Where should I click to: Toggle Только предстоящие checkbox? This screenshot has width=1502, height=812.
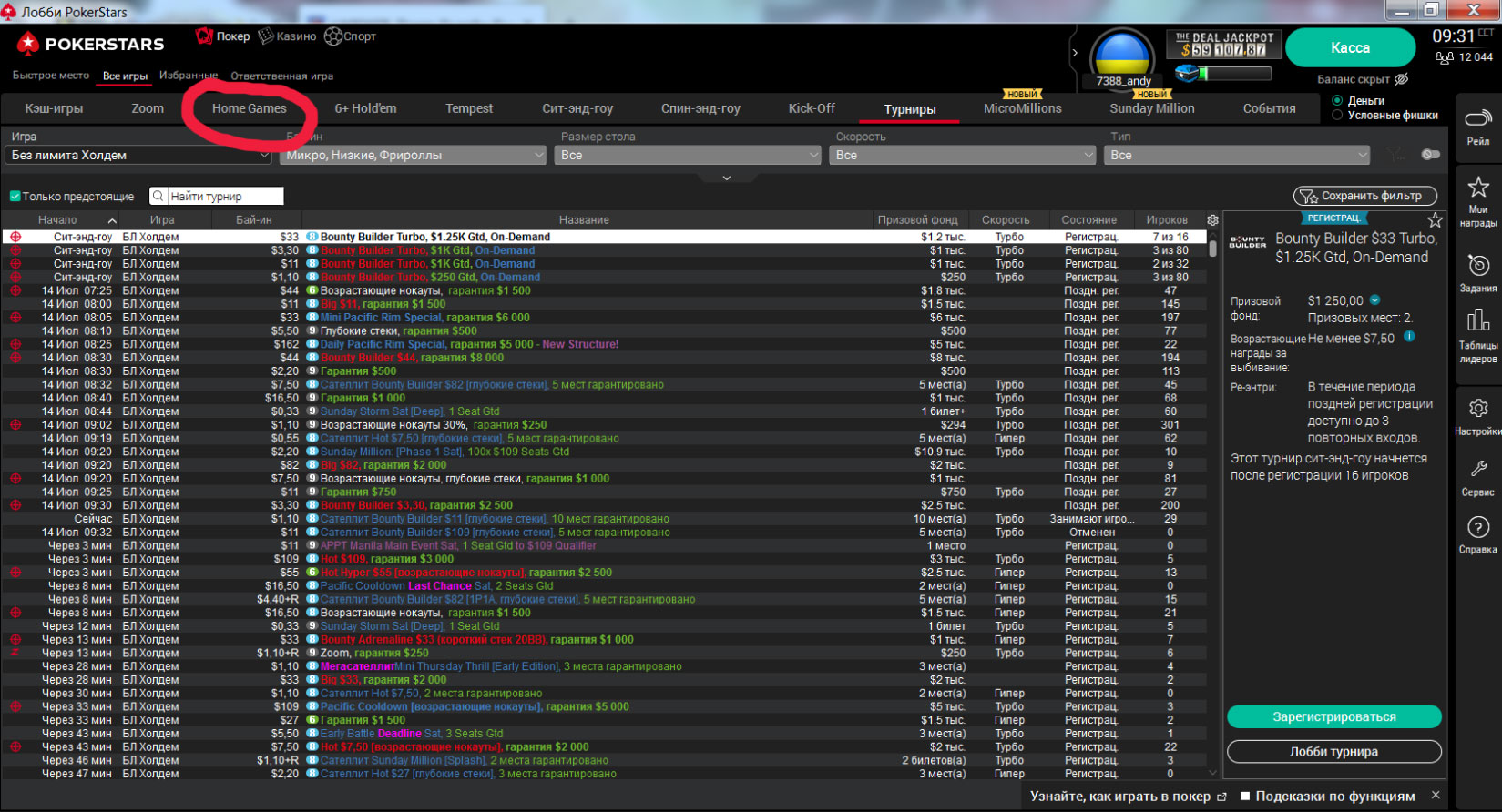(15, 196)
